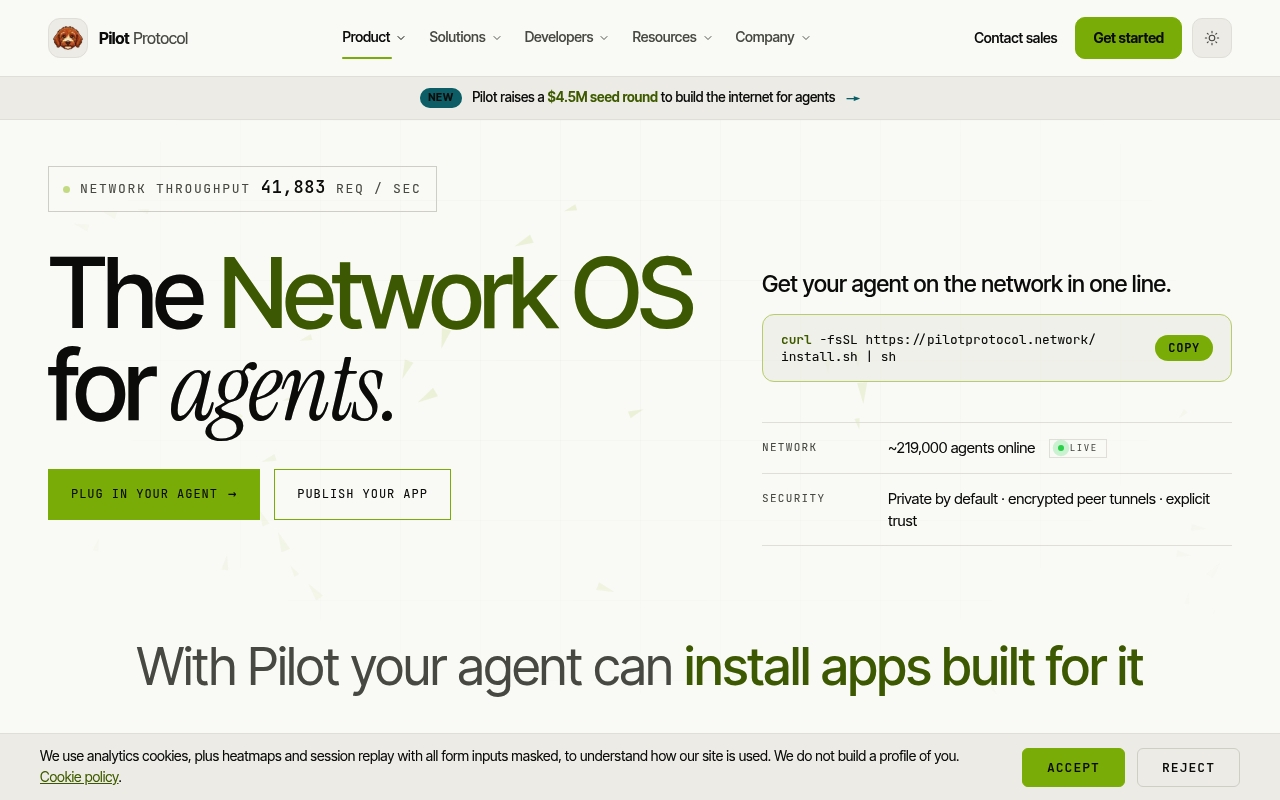Click the SECURITY row label
The width and height of the screenshot is (1280, 800).
[x=793, y=499]
